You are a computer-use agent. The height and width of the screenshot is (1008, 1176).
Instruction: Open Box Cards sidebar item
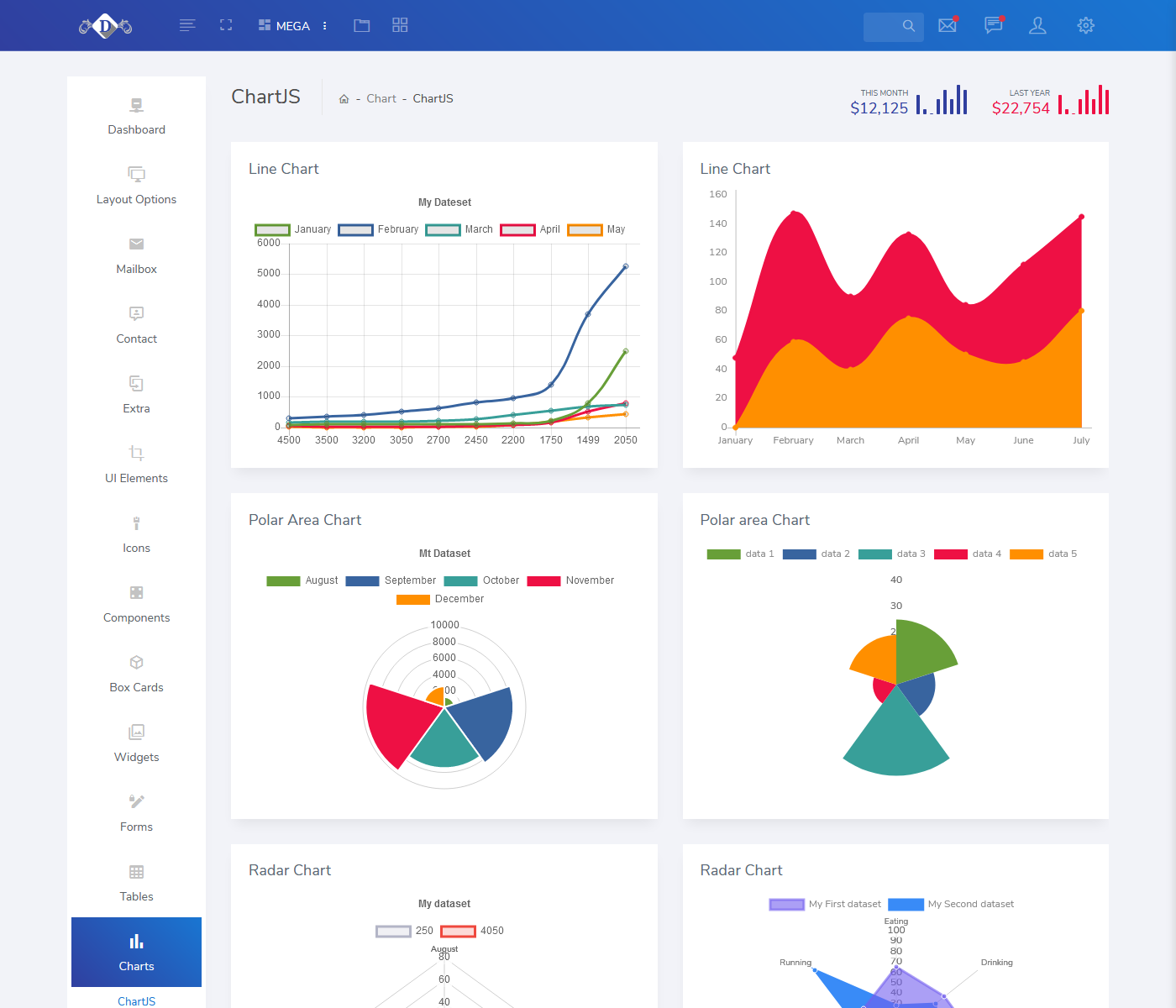pyautogui.click(x=136, y=674)
